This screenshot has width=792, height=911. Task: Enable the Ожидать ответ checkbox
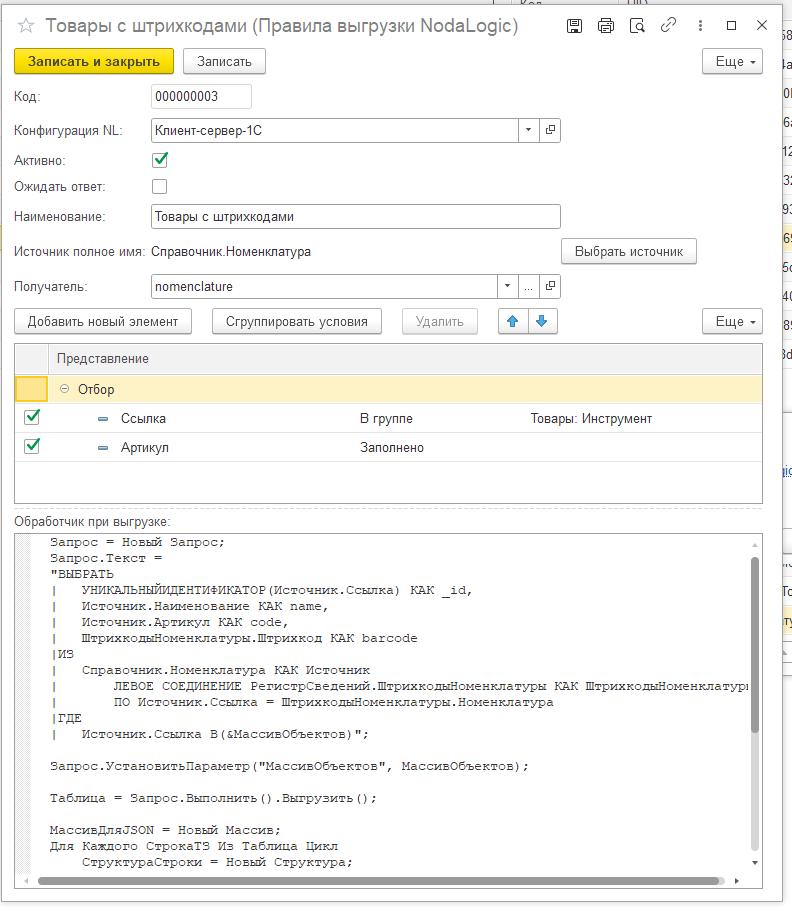[x=159, y=186]
